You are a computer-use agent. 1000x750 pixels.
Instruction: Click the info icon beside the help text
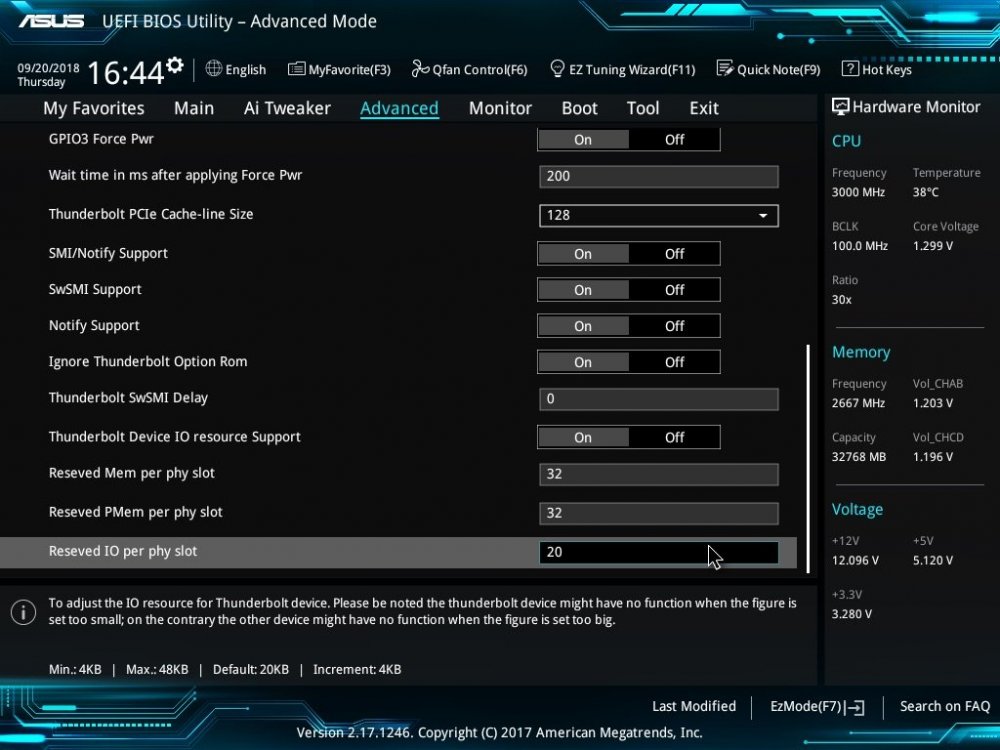point(24,612)
